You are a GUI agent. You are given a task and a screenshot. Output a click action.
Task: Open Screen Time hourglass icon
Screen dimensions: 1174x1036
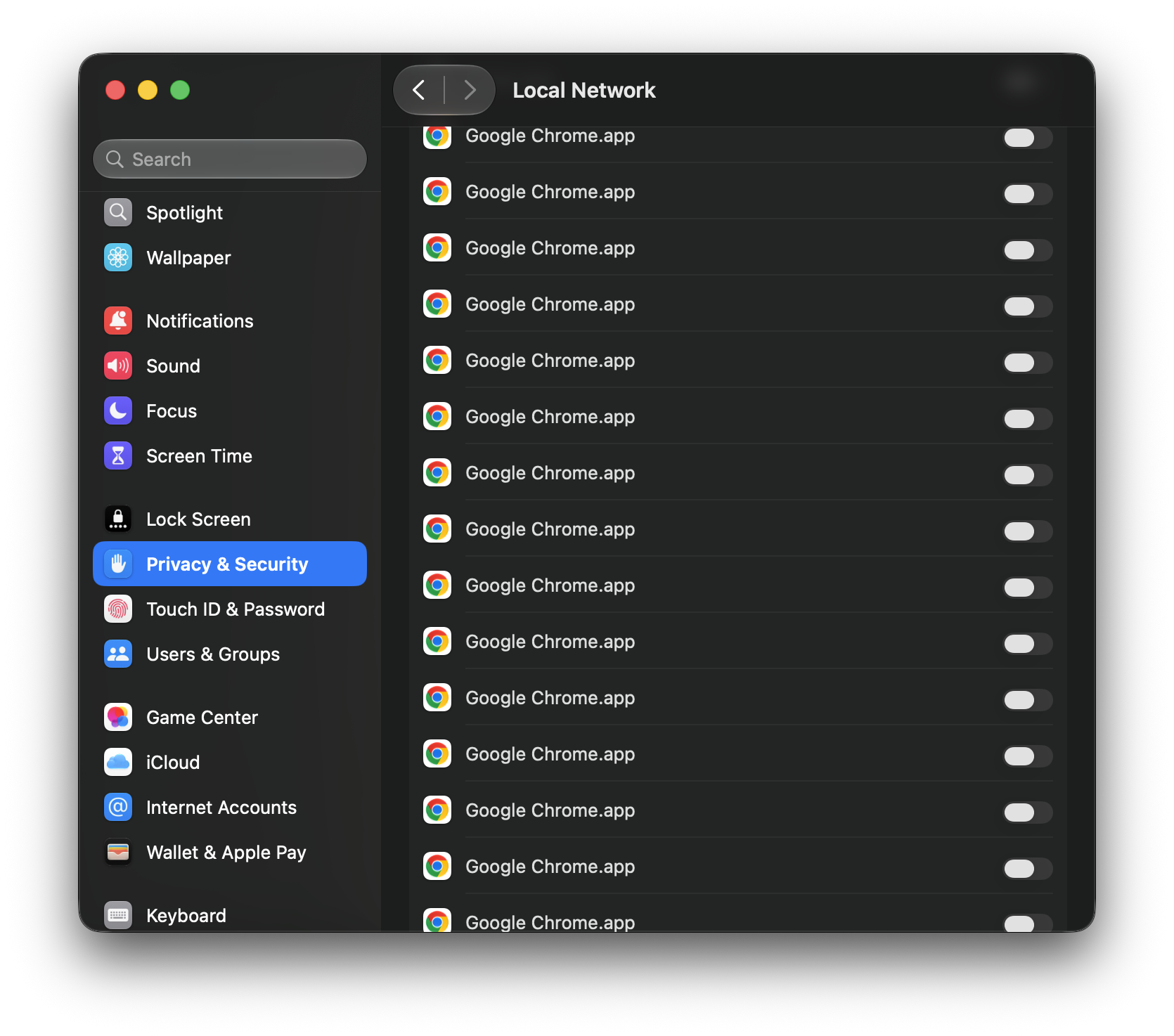pyautogui.click(x=118, y=455)
